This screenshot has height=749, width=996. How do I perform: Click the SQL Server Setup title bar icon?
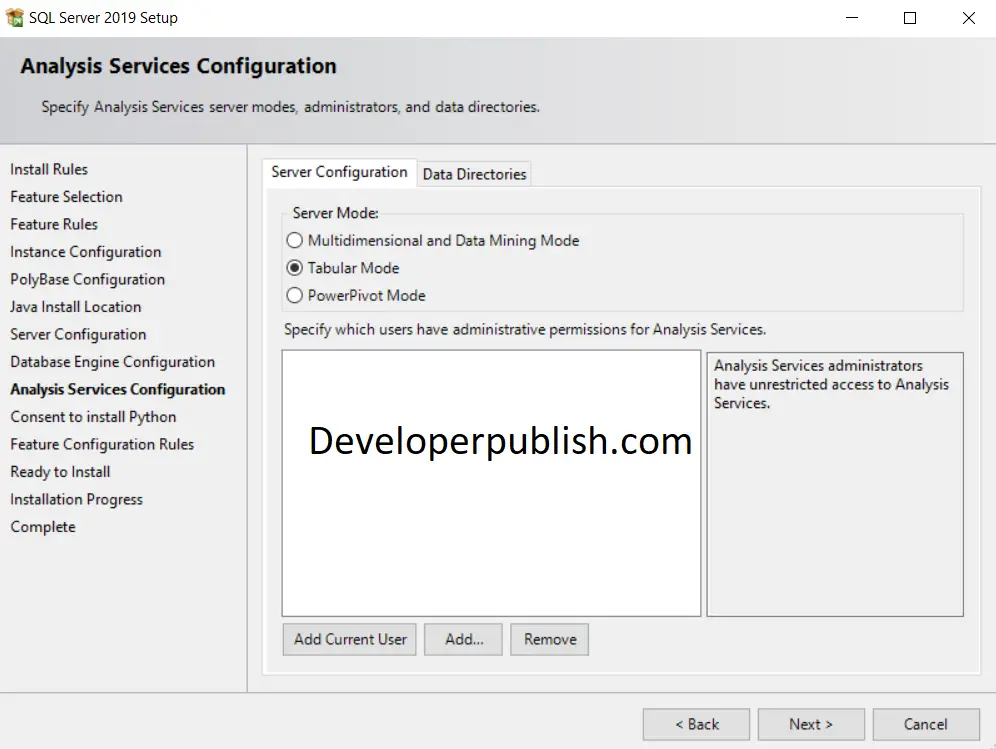14,17
